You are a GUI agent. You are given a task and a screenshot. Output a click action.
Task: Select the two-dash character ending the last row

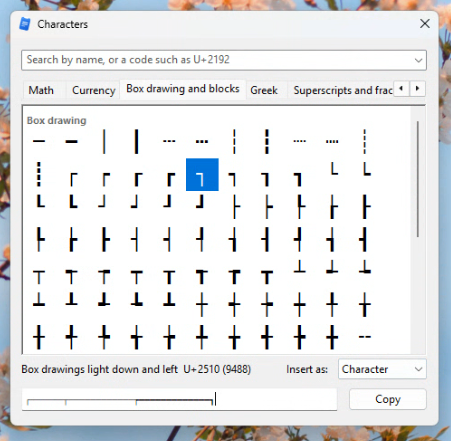(365, 337)
